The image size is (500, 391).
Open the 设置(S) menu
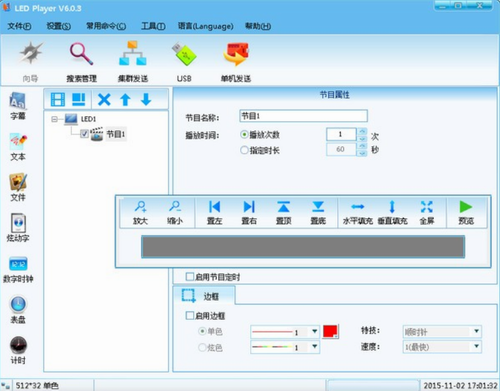59,26
